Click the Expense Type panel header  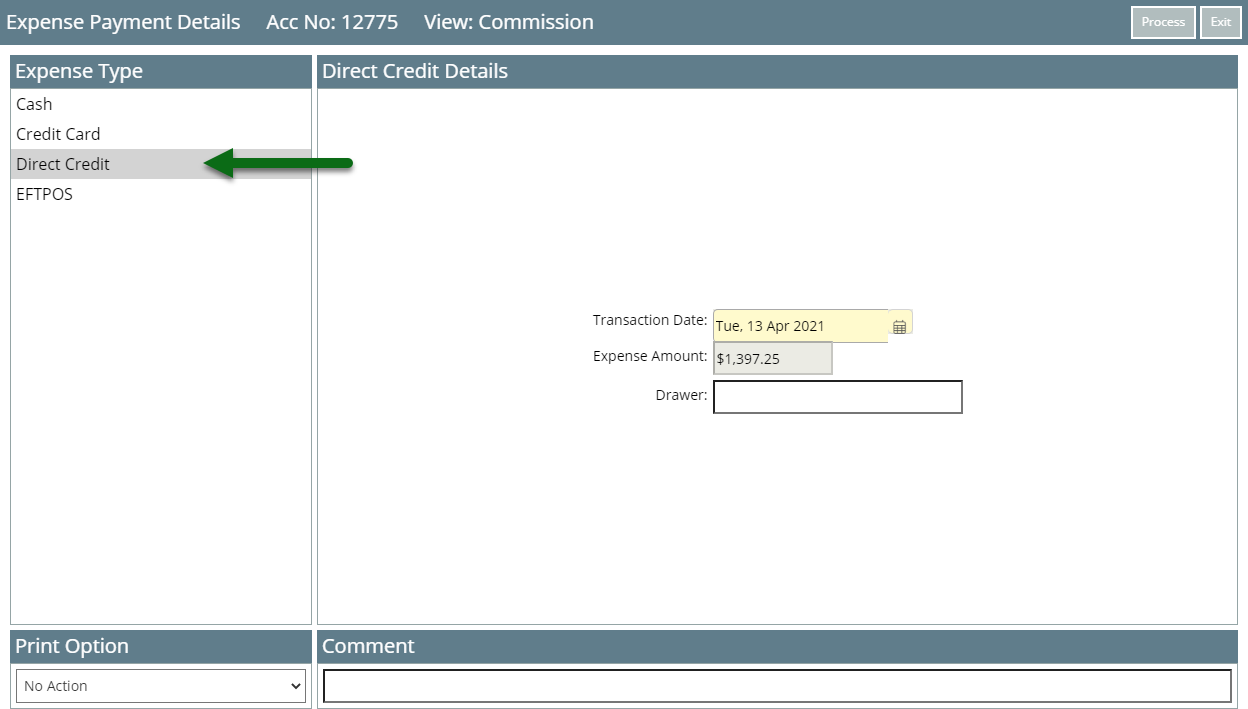(161, 72)
